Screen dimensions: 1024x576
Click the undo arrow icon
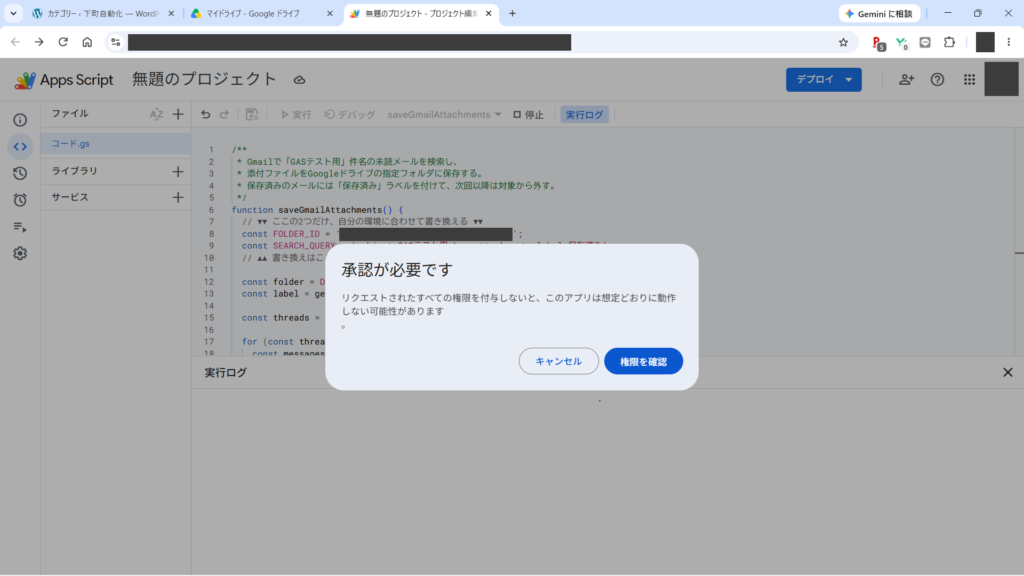tap(206, 114)
